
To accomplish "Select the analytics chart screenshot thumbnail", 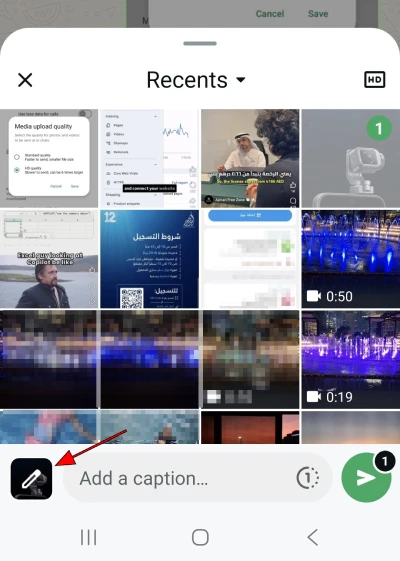I will (x=149, y=158).
